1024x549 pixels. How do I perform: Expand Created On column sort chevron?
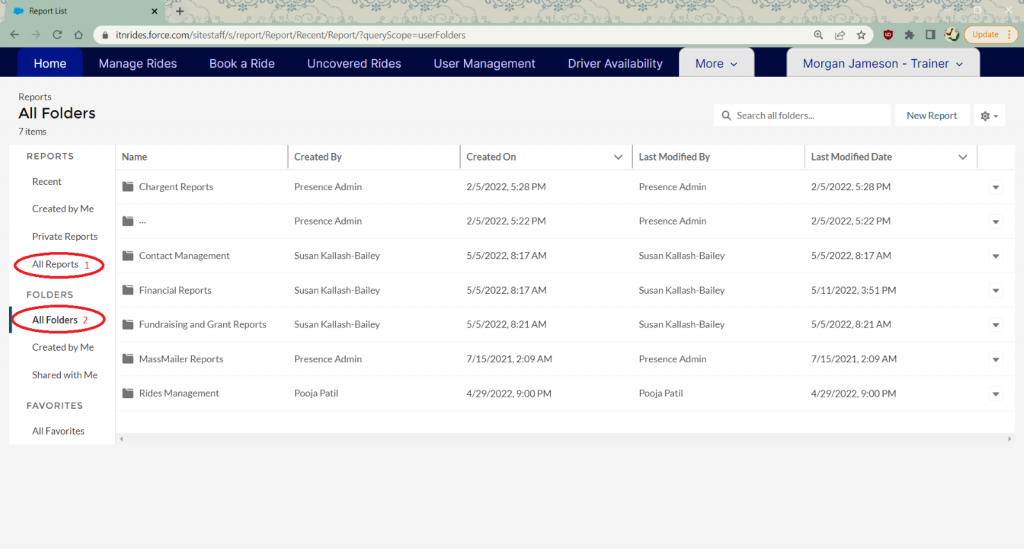pos(618,157)
